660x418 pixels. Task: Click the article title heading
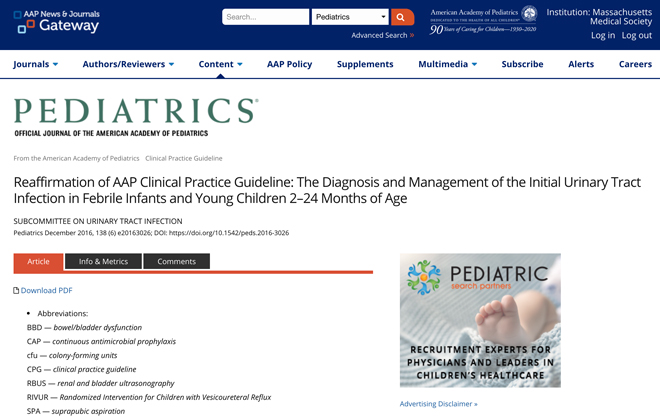(x=327, y=190)
